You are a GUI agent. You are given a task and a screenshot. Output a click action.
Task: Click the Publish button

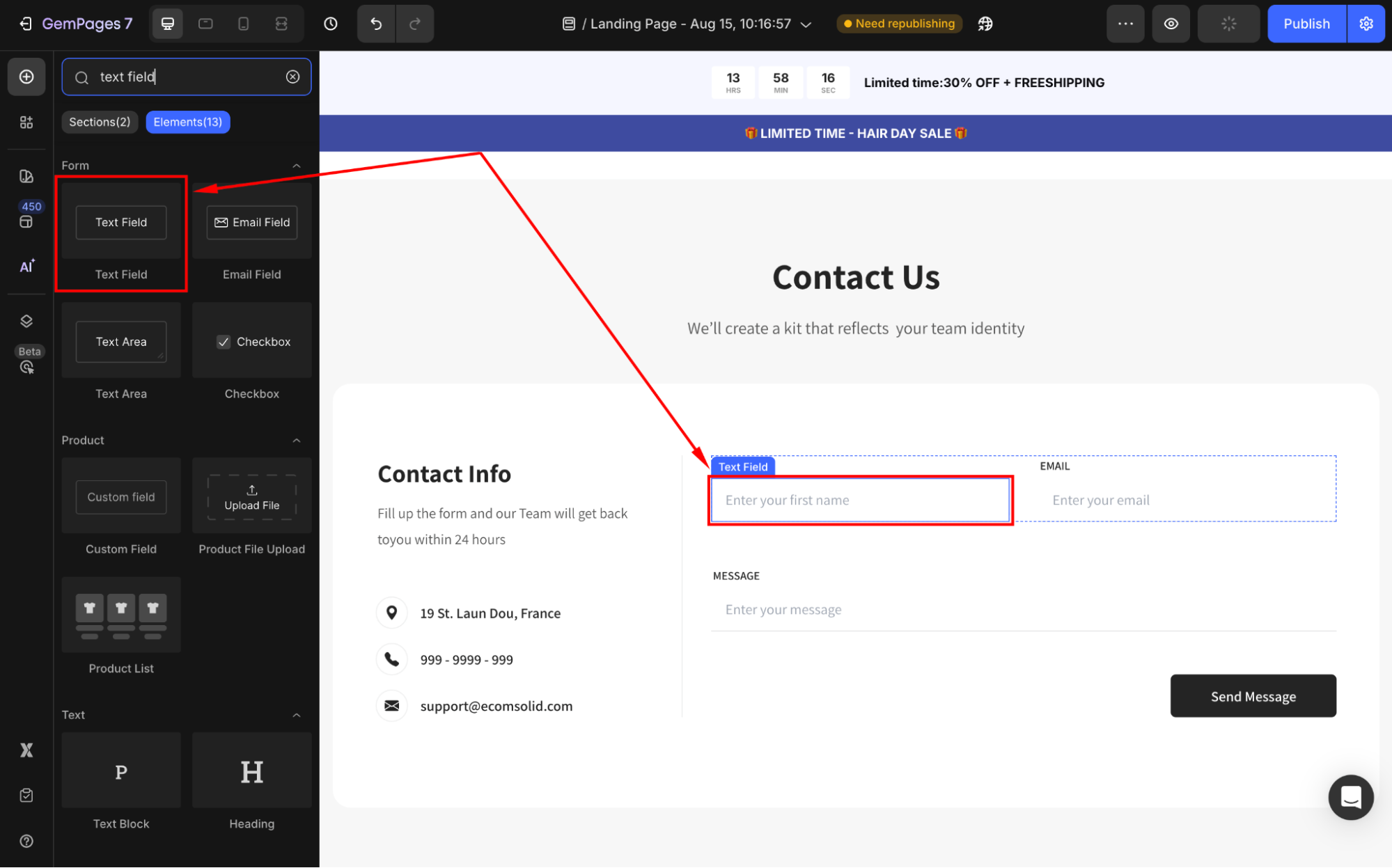[x=1306, y=24]
